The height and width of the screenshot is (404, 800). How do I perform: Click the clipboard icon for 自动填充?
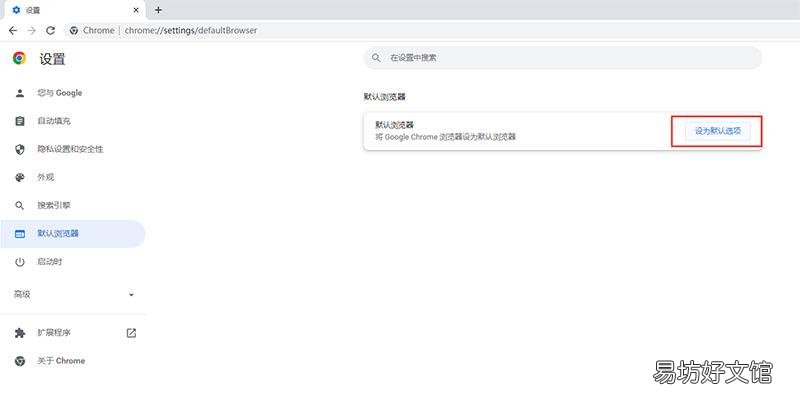click(20, 121)
